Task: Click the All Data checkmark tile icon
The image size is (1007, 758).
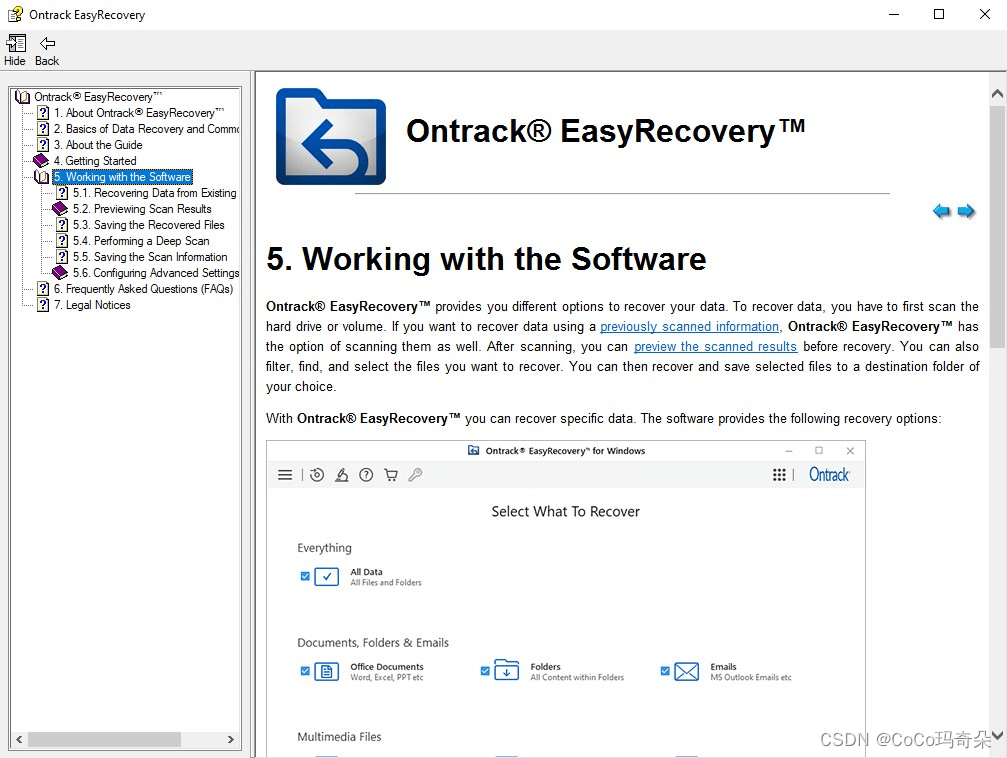Action: [x=327, y=576]
